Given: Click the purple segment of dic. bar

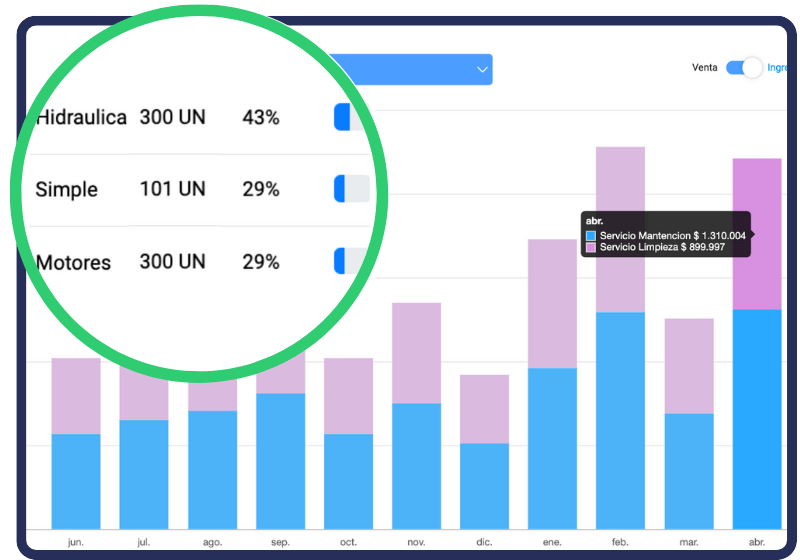Looking at the screenshot, I should (x=484, y=409).
